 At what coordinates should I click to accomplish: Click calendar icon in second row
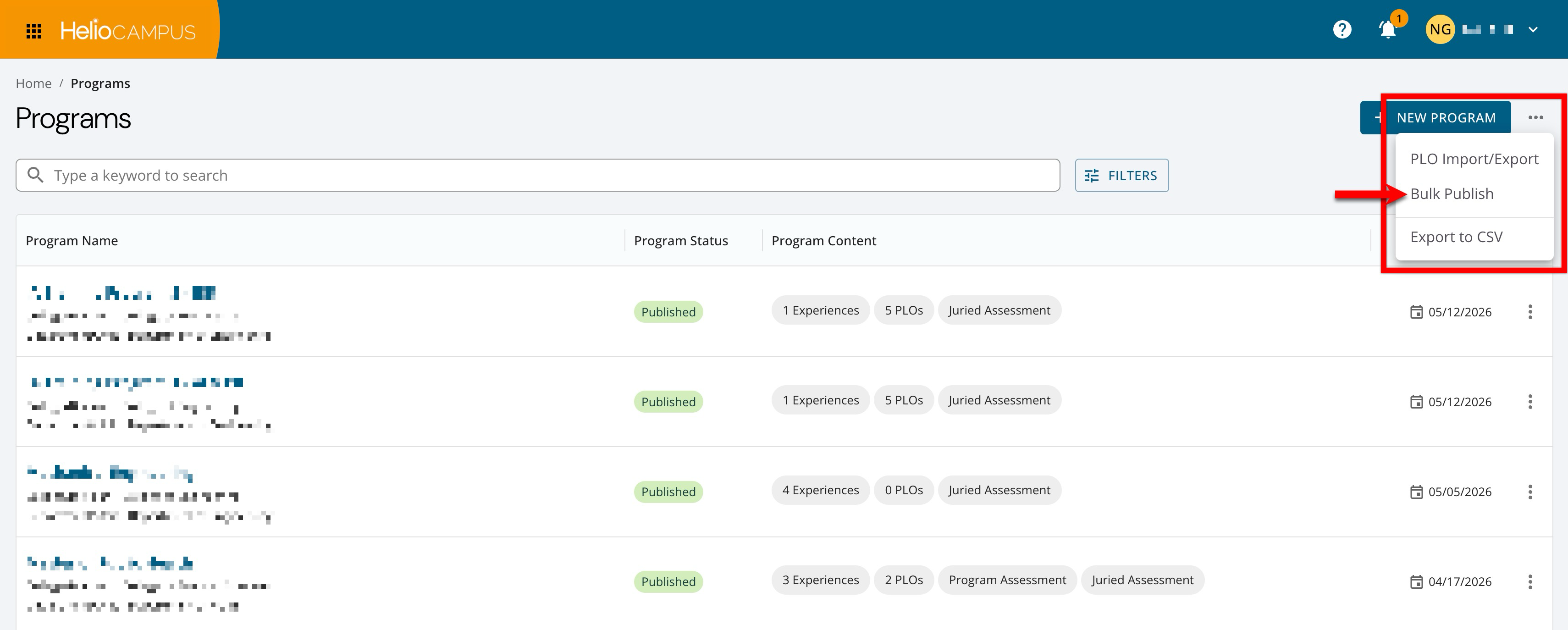coord(1416,402)
